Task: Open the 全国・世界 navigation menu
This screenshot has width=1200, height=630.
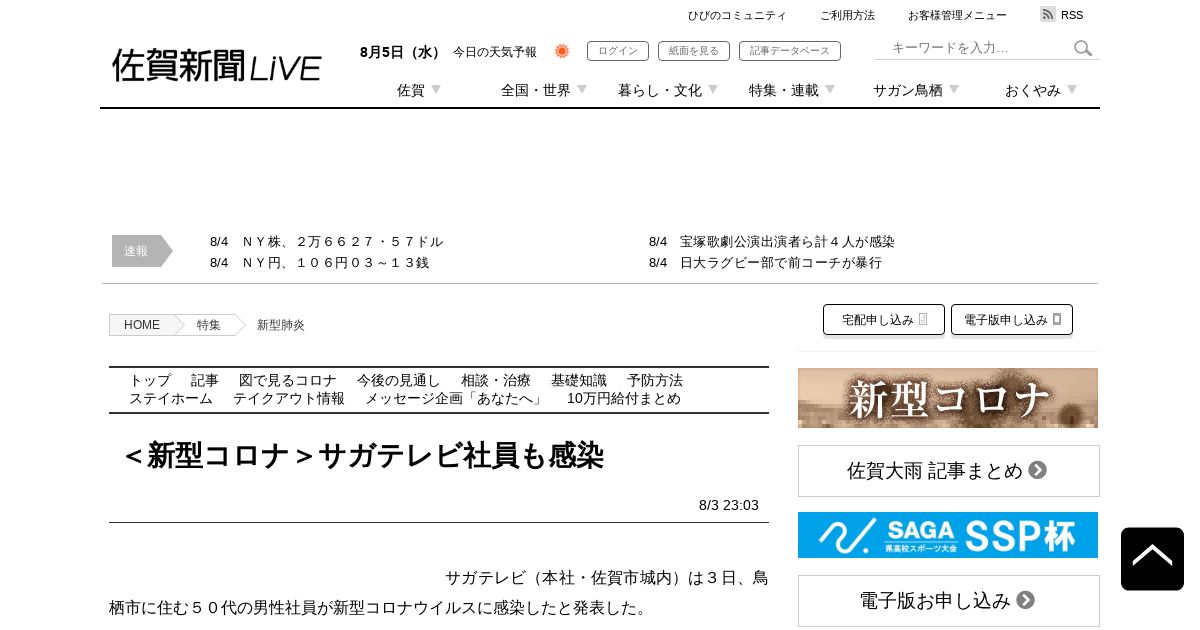Action: 536,90
